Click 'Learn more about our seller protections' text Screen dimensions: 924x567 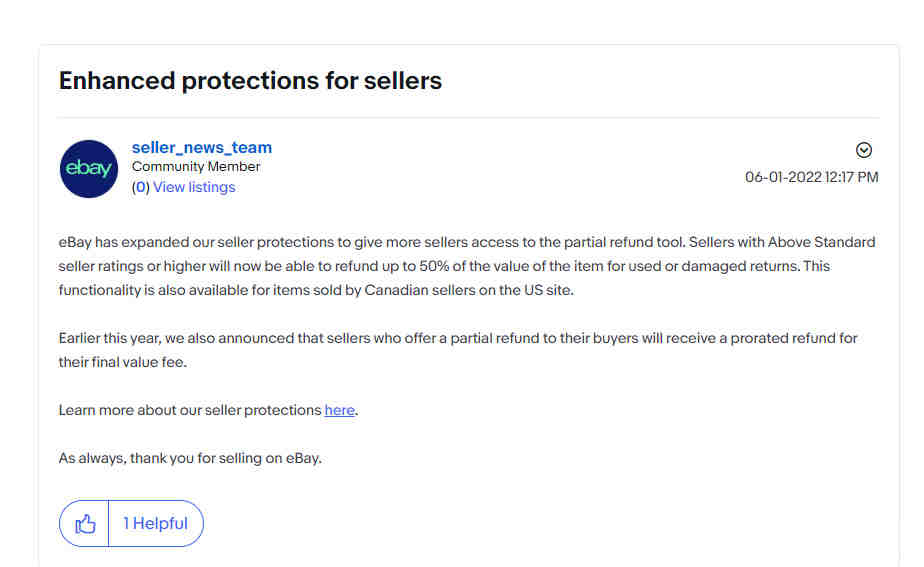tap(190, 410)
